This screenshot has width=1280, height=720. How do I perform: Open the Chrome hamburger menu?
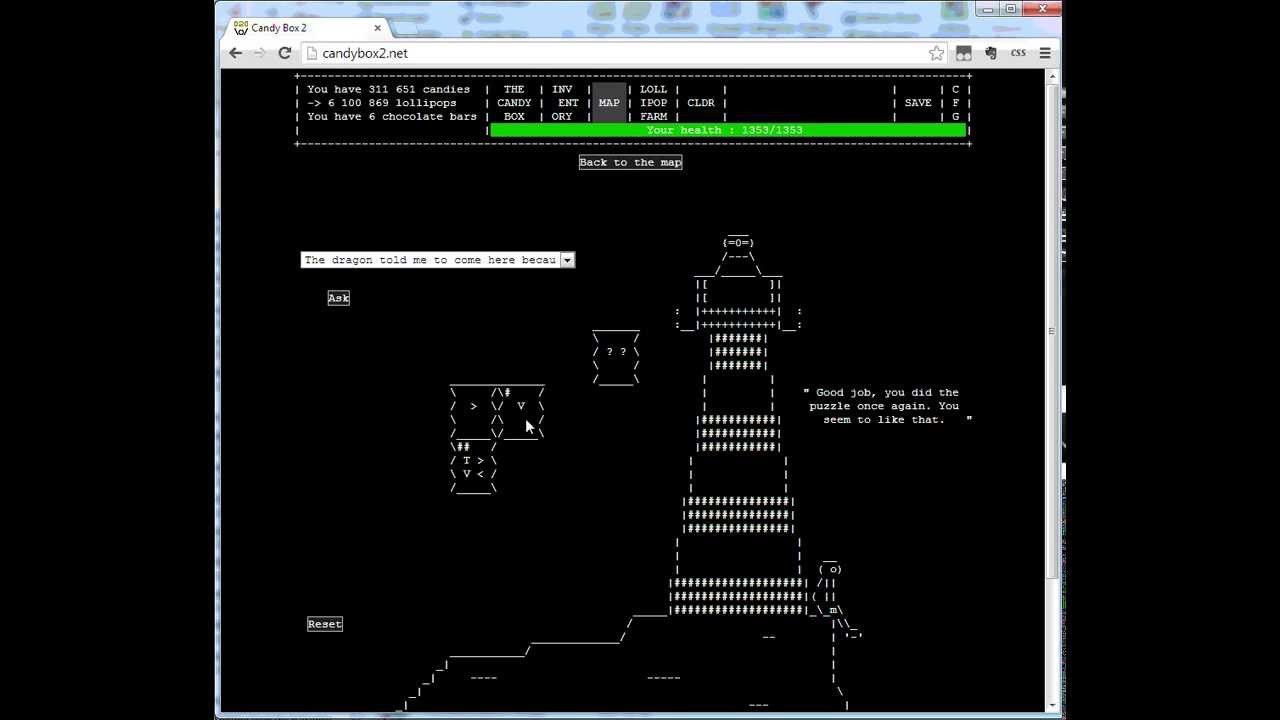coord(1045,53)
